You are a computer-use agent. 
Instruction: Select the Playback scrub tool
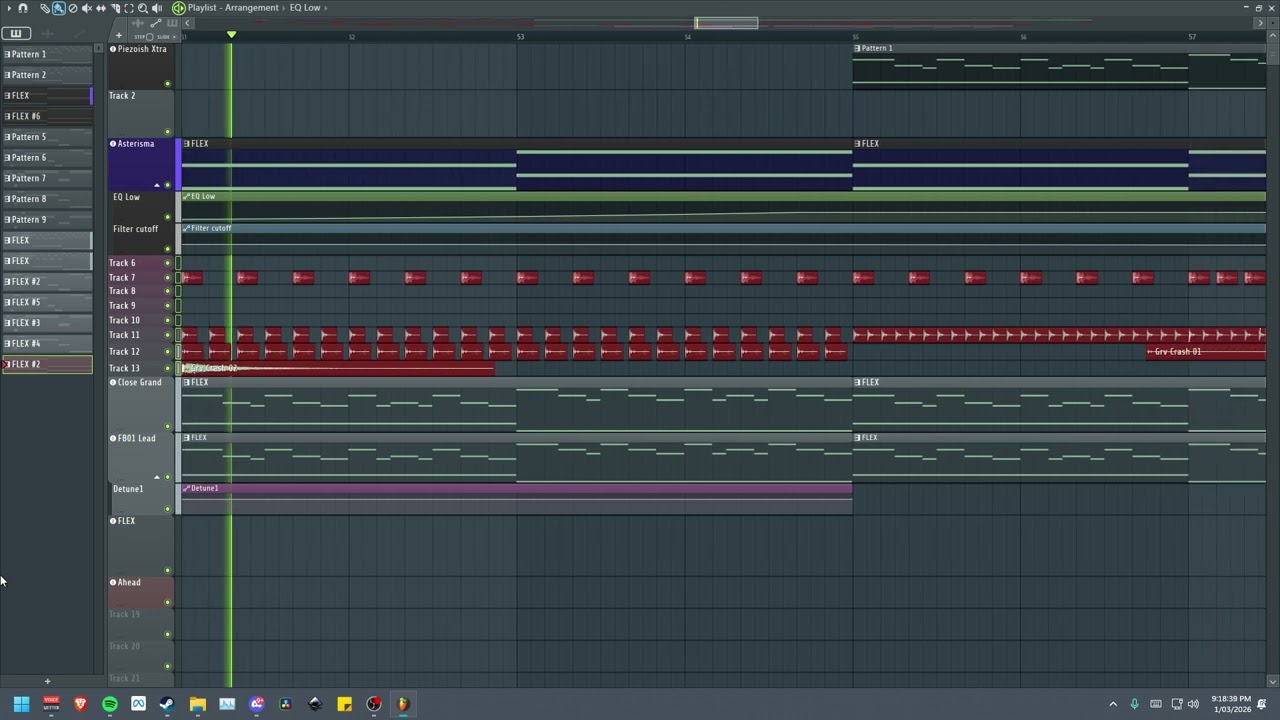(157, 8)
